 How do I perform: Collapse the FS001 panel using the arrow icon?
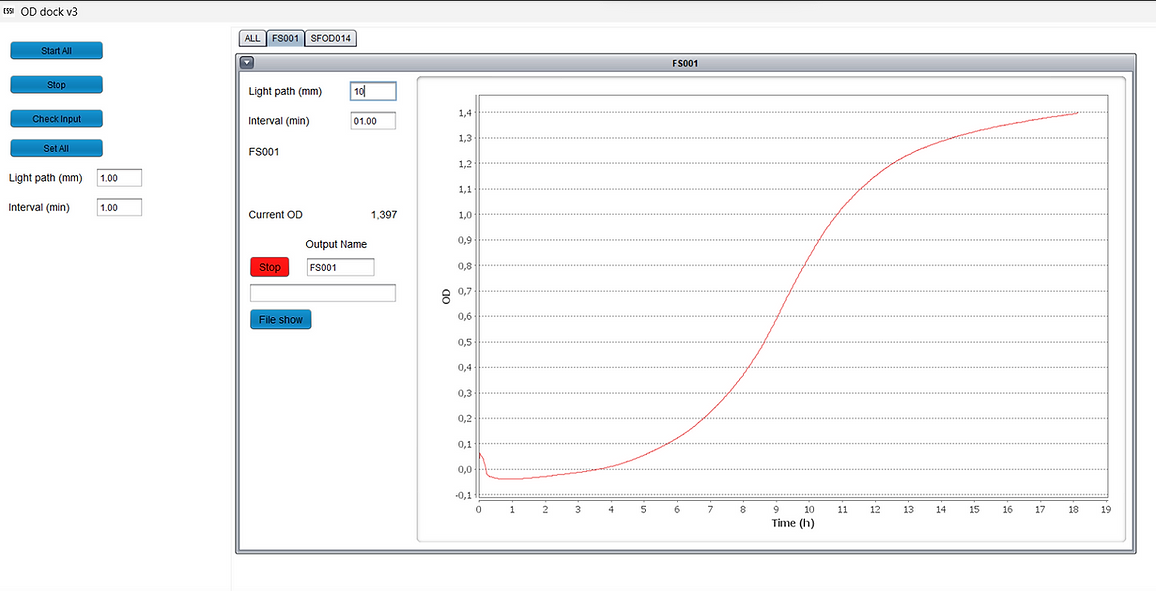(x=247, y=63)
